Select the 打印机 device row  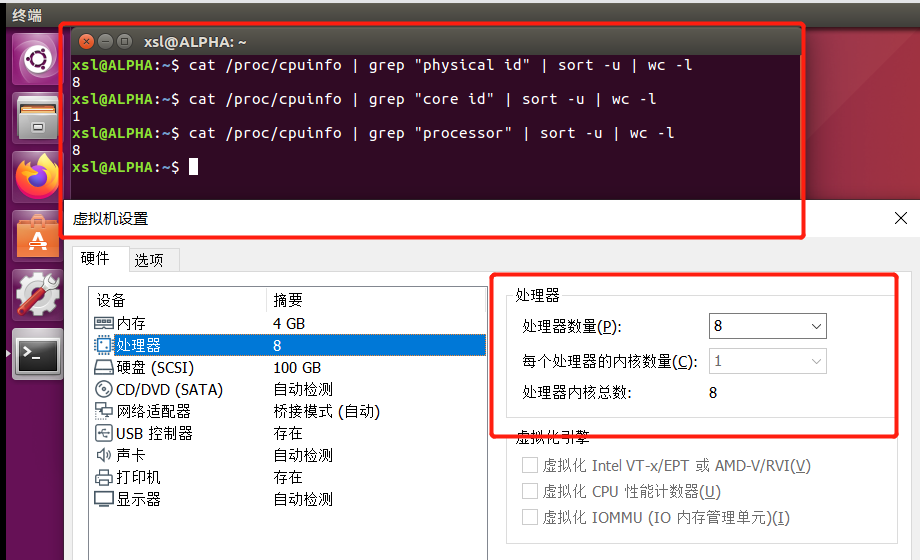[x=288, y=477]
